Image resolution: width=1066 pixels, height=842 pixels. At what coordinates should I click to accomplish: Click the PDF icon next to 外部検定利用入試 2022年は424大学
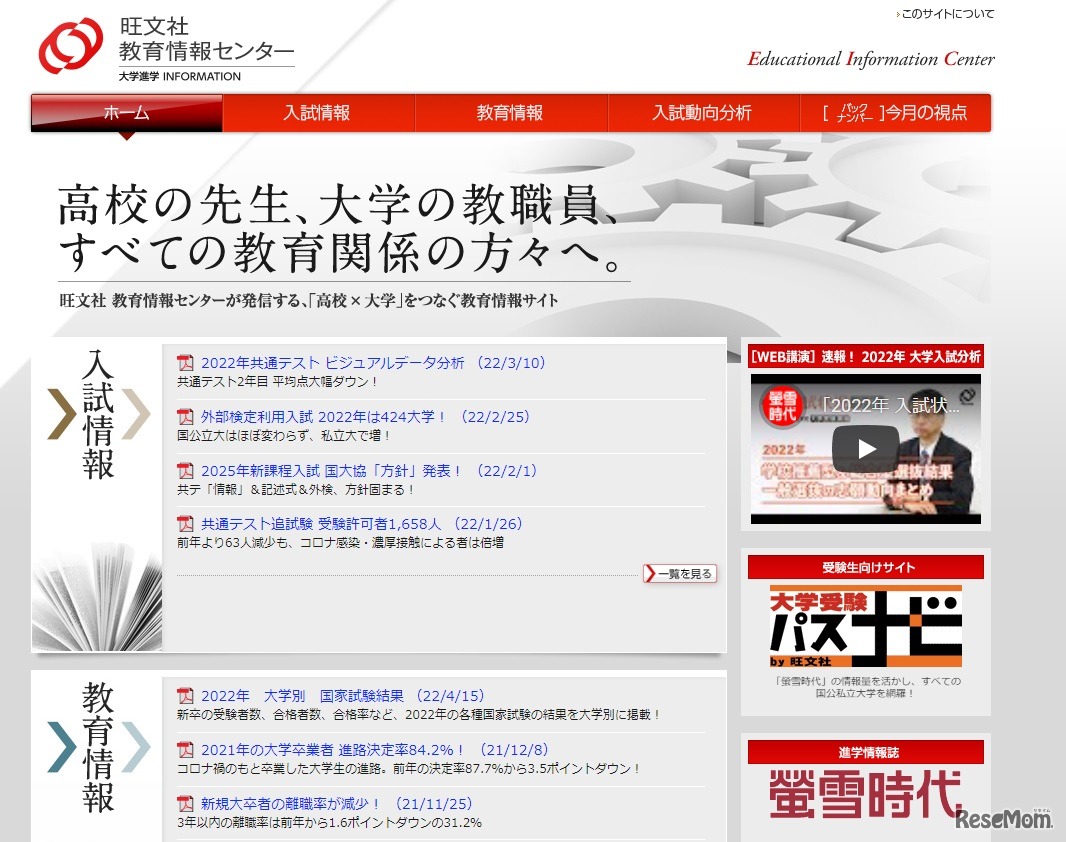(184, 417)
